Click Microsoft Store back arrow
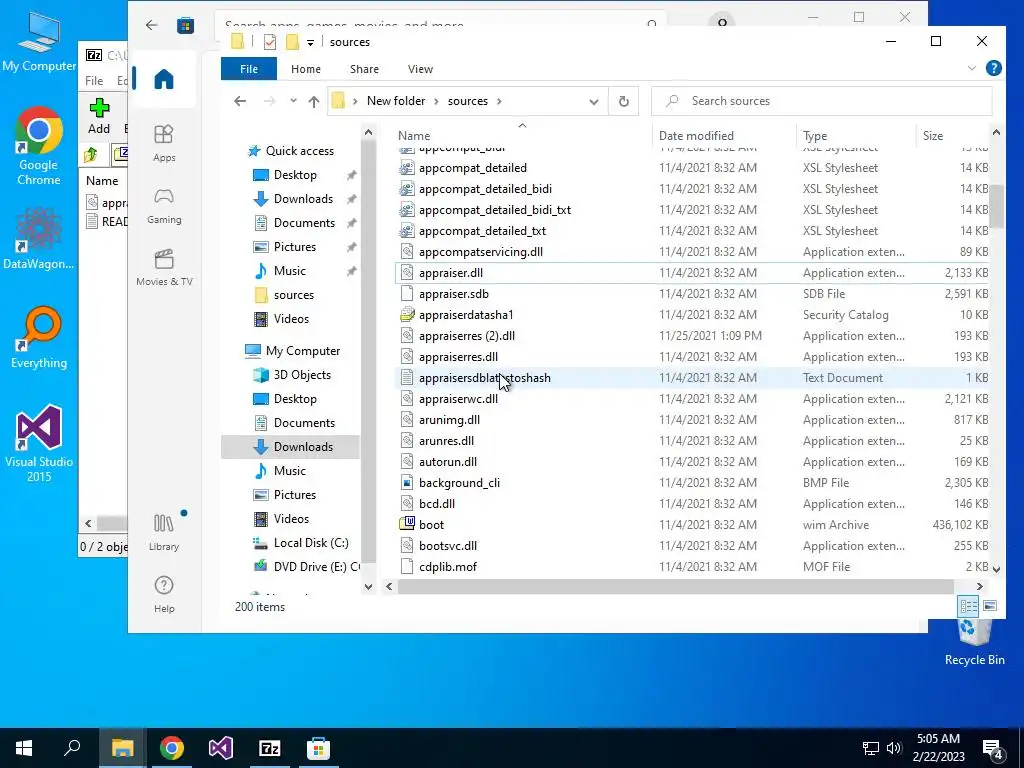Image resolution: width=1024 pixels, height=768 pixels. pos(152,25)
